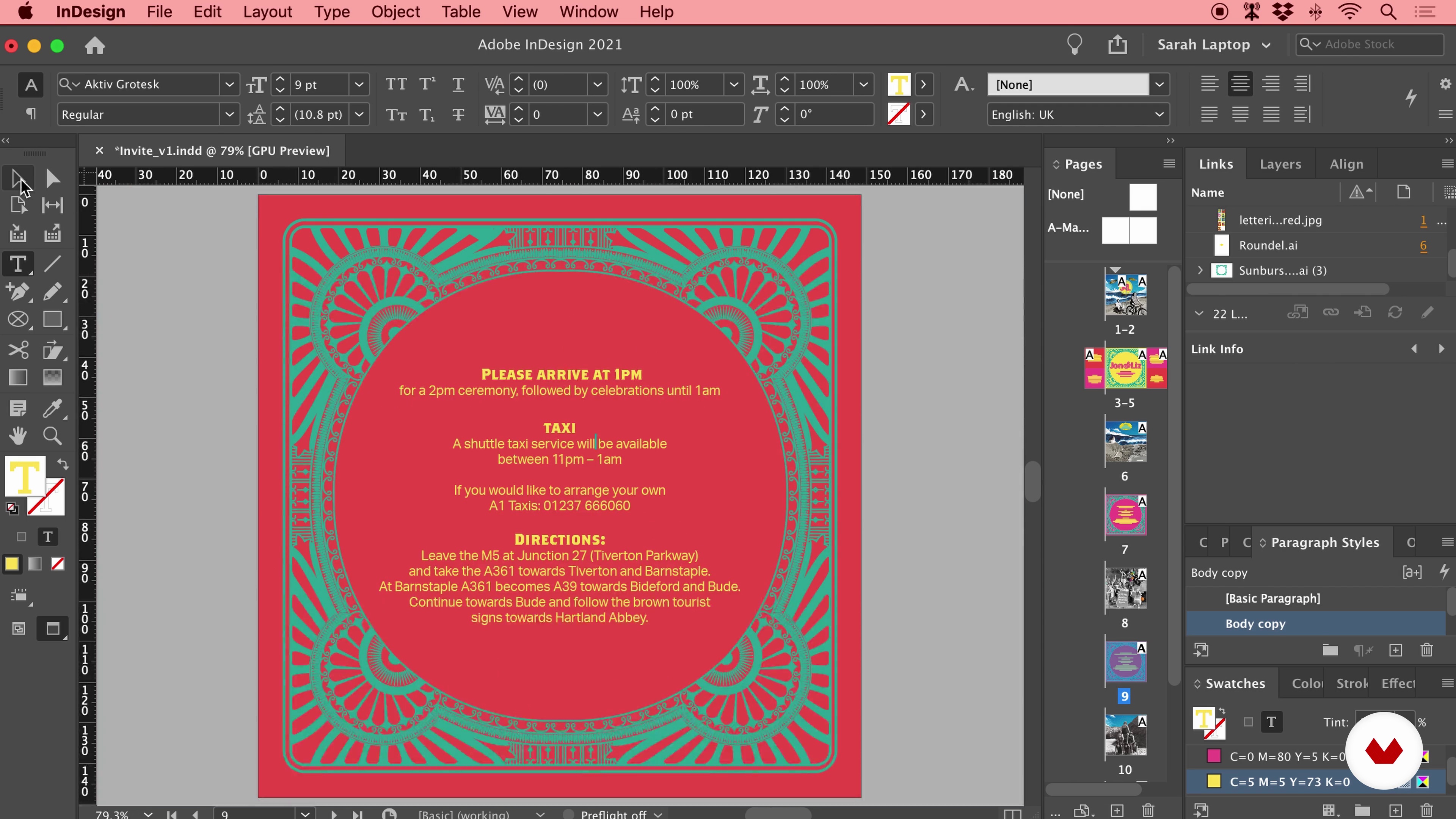The height and width of the screenshot is (819, 1456).
Task: Click Update Link icon
Action: coord(1395,312)
